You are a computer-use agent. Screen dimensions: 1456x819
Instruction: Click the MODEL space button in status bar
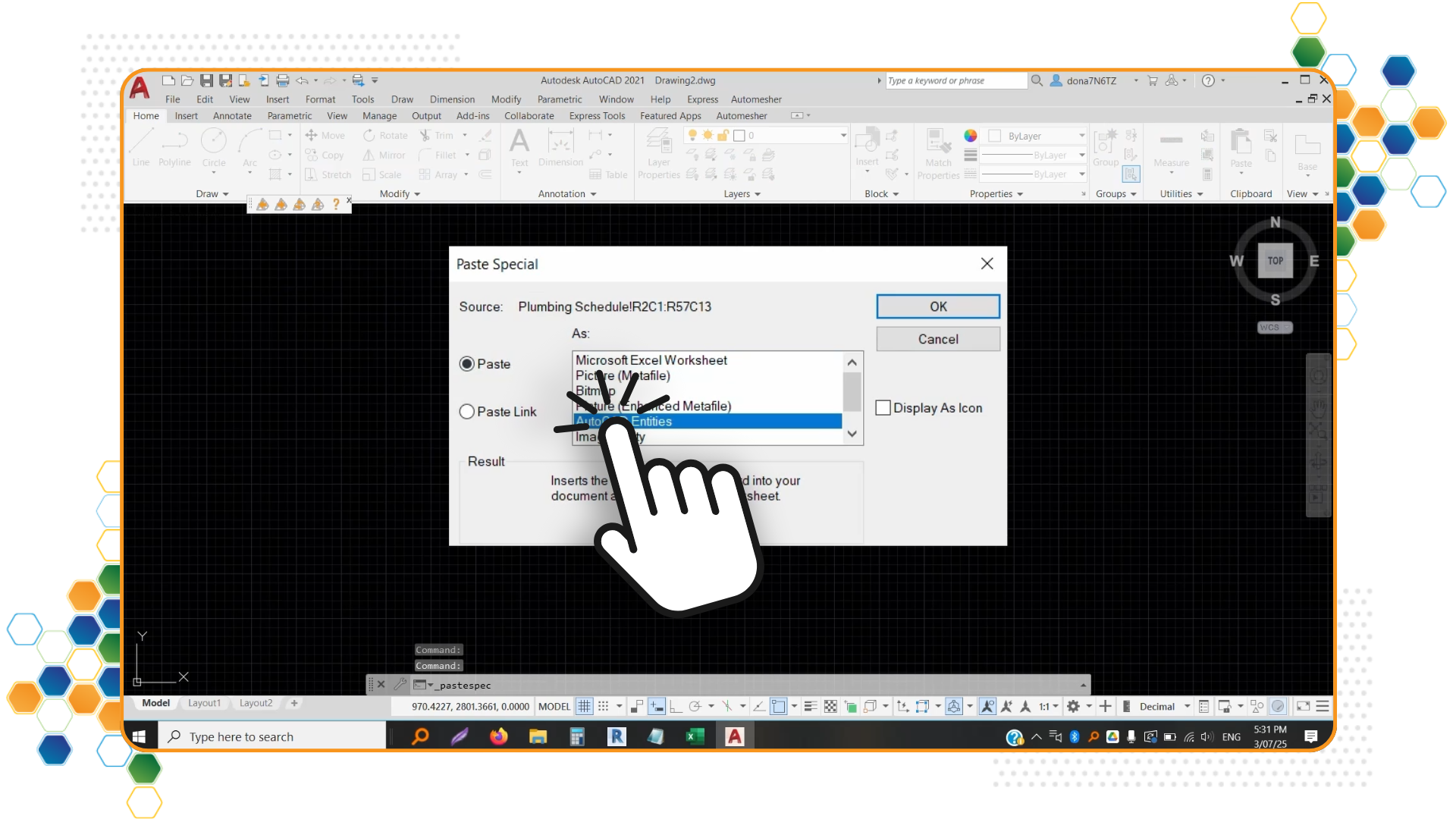tap(554, 706)
